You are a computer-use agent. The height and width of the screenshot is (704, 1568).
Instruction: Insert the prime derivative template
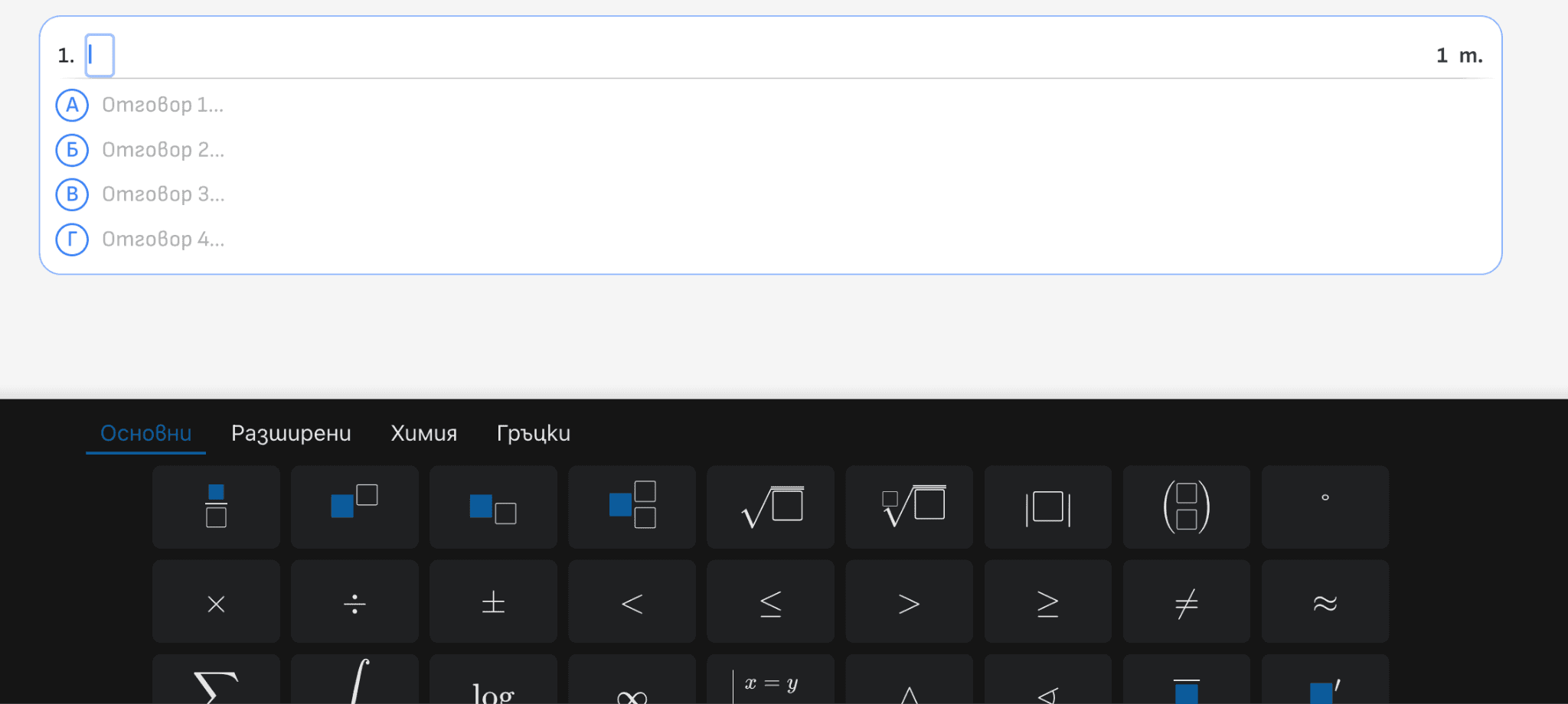click(1325, 680)
